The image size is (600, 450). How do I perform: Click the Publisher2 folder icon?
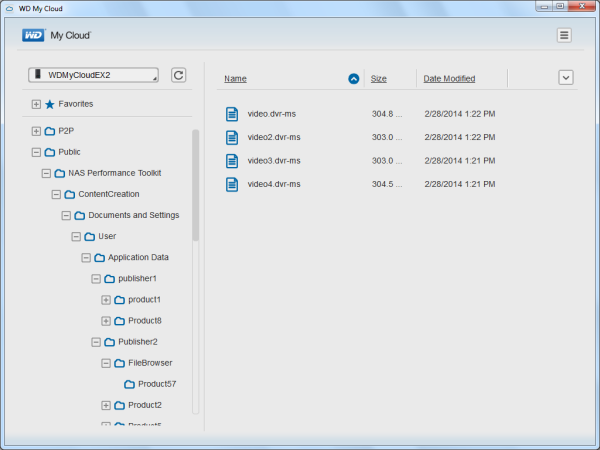(109, 342)
